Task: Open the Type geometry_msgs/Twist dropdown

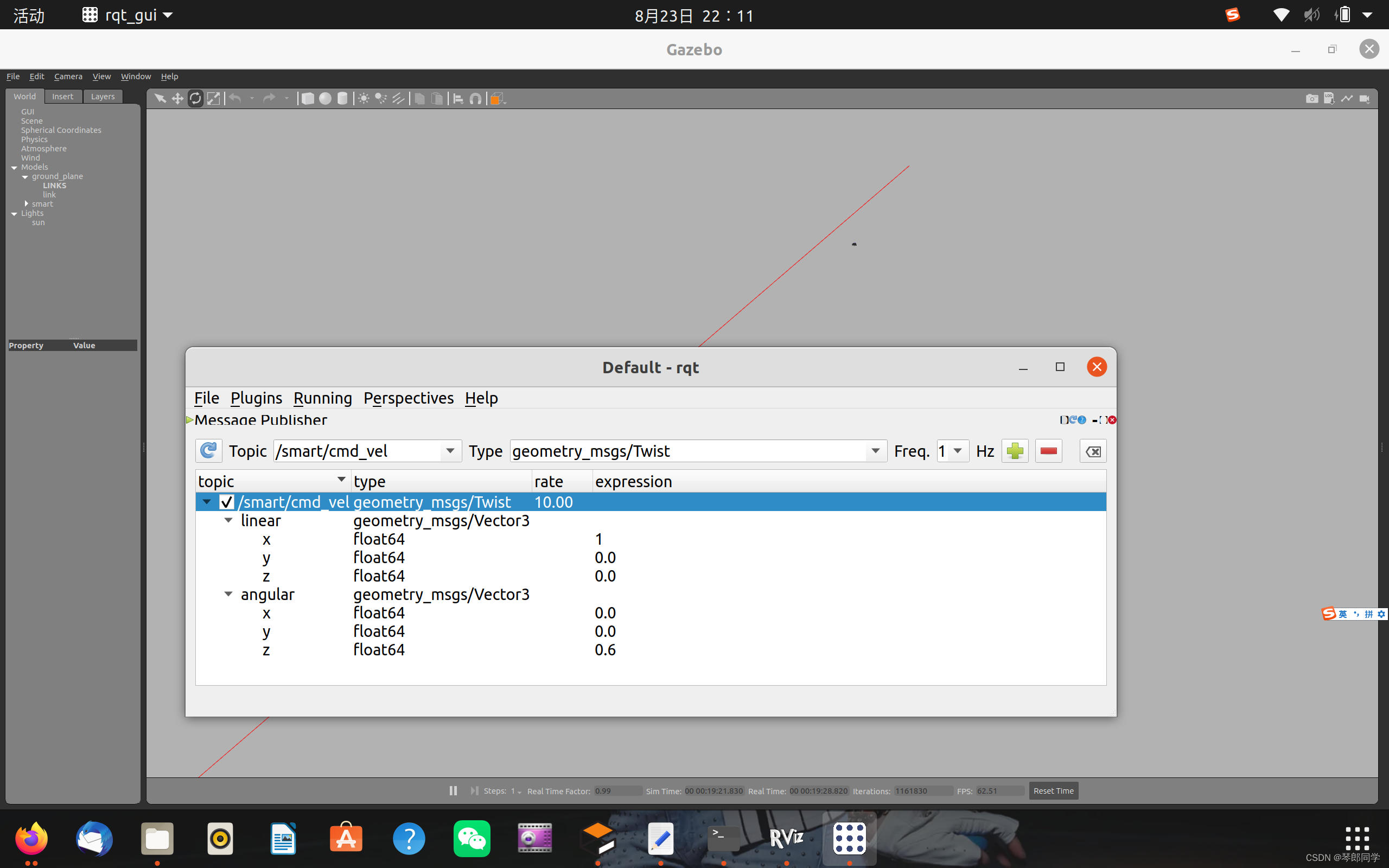Action: tap(875, 451)
